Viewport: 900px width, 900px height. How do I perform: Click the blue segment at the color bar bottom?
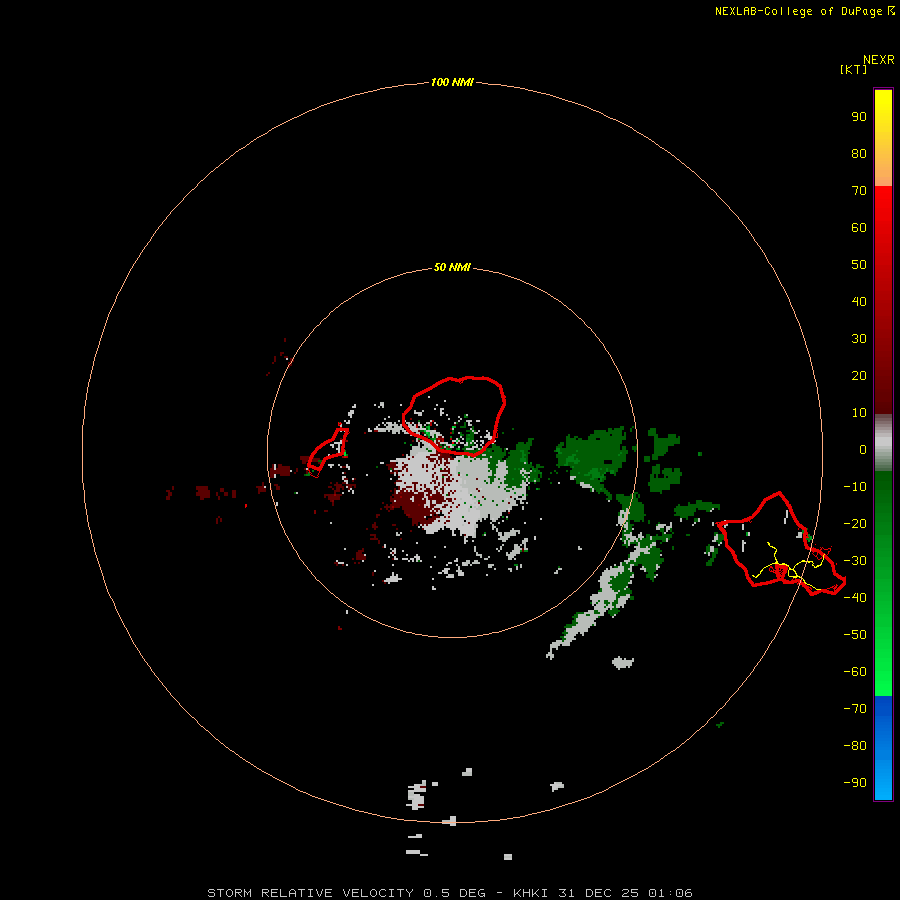pyautogui.click(x=883, y=748)
